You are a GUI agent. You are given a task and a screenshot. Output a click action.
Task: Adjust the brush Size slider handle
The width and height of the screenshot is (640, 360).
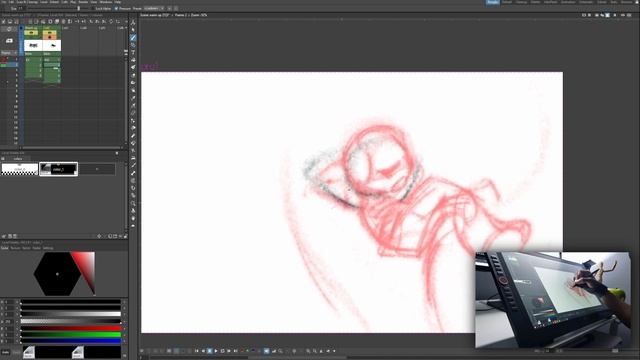click(x=79, y=8)
